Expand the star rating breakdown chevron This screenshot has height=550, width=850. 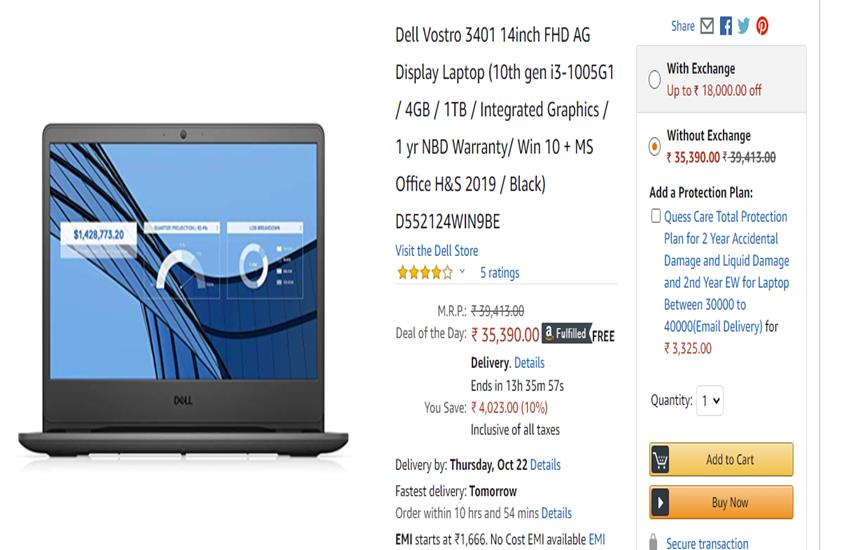coord(462,271)
